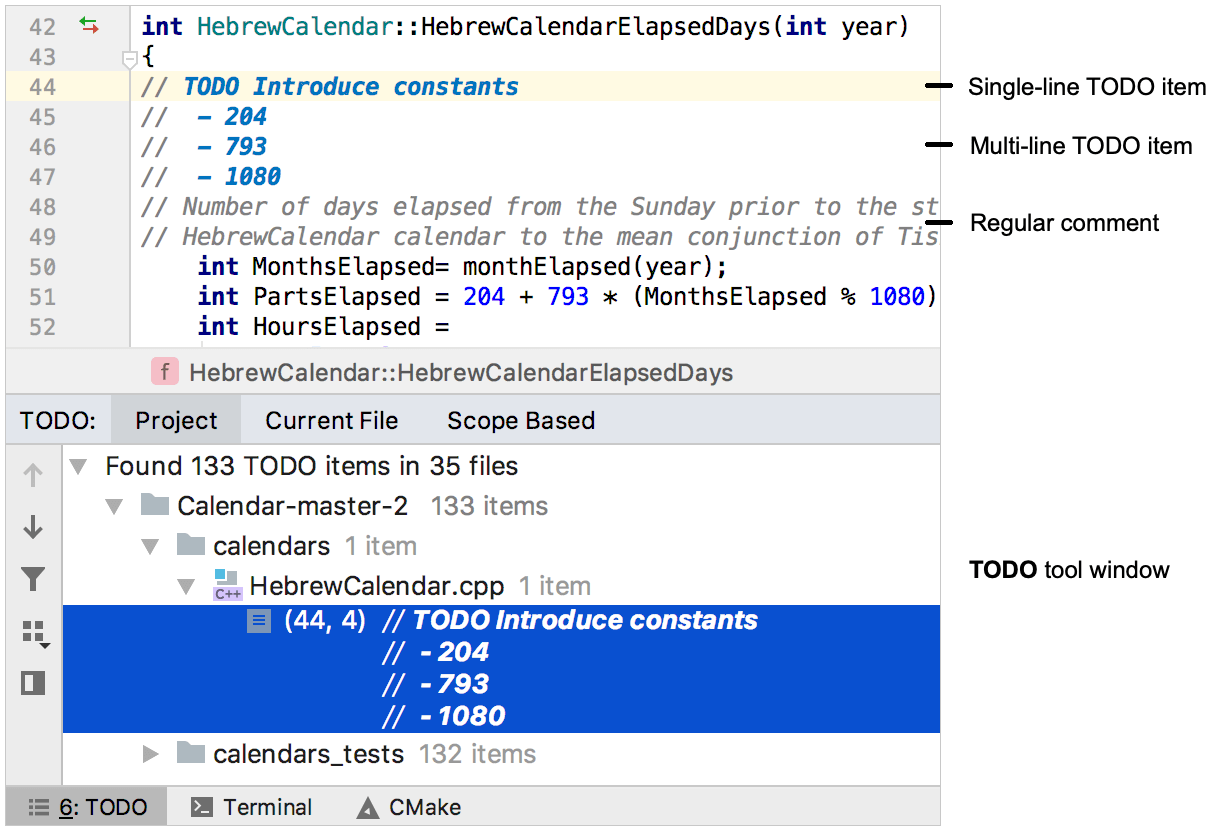
Task: Switch to the Scope Based tab
Action: coord(520,419)
